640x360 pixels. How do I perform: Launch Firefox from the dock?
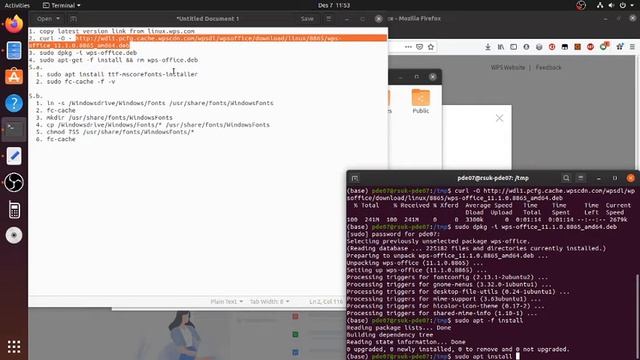14,24
